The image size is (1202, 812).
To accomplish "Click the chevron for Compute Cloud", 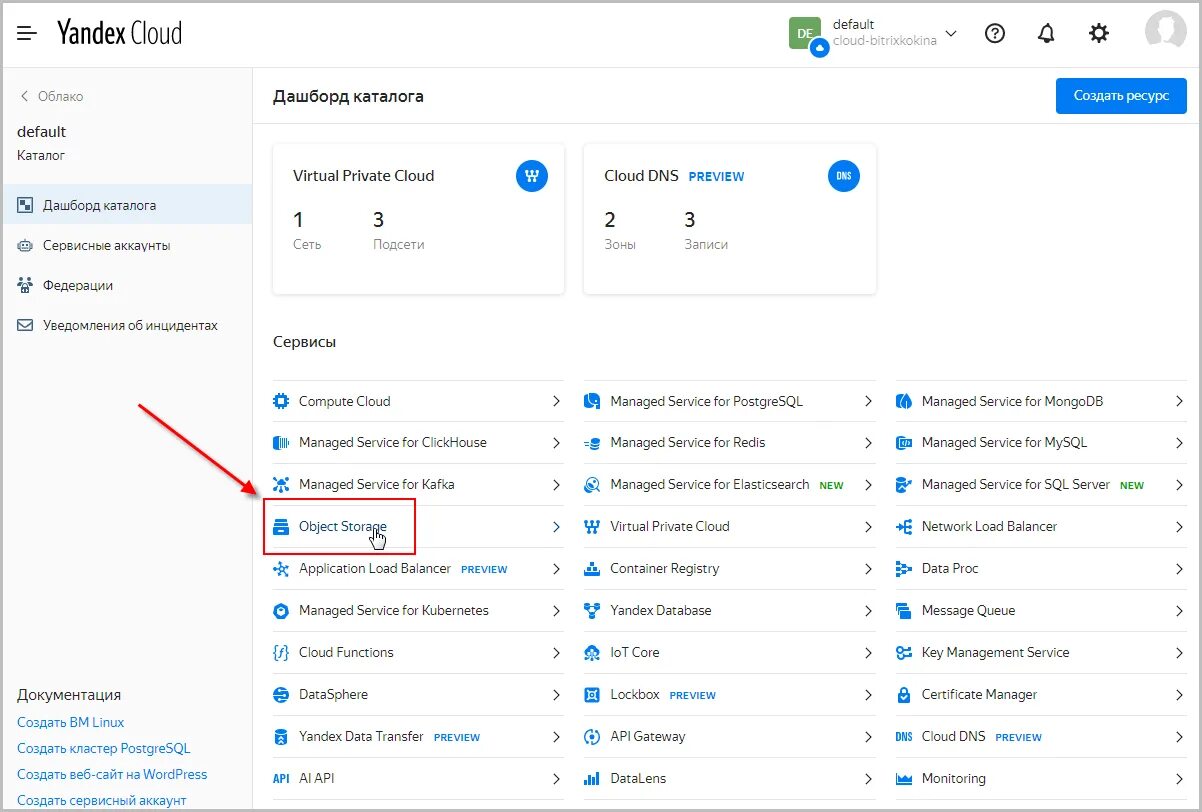I will pyautogui.click(x=556, y=401).
